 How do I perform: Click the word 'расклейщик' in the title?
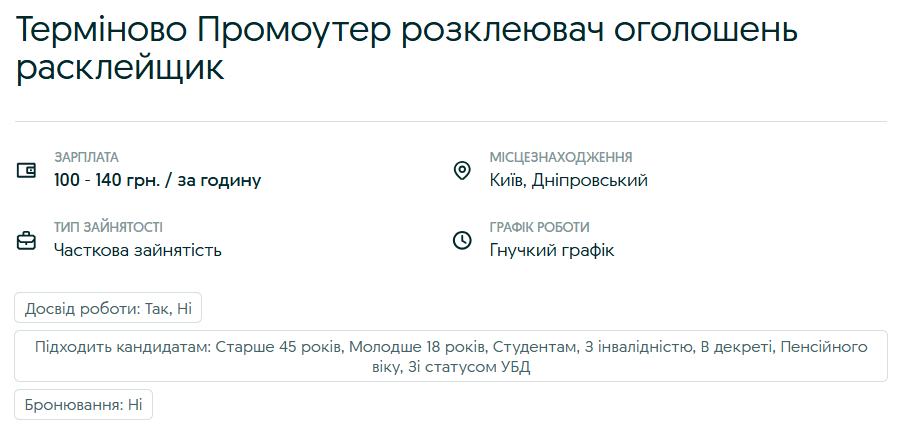point(120,68)
